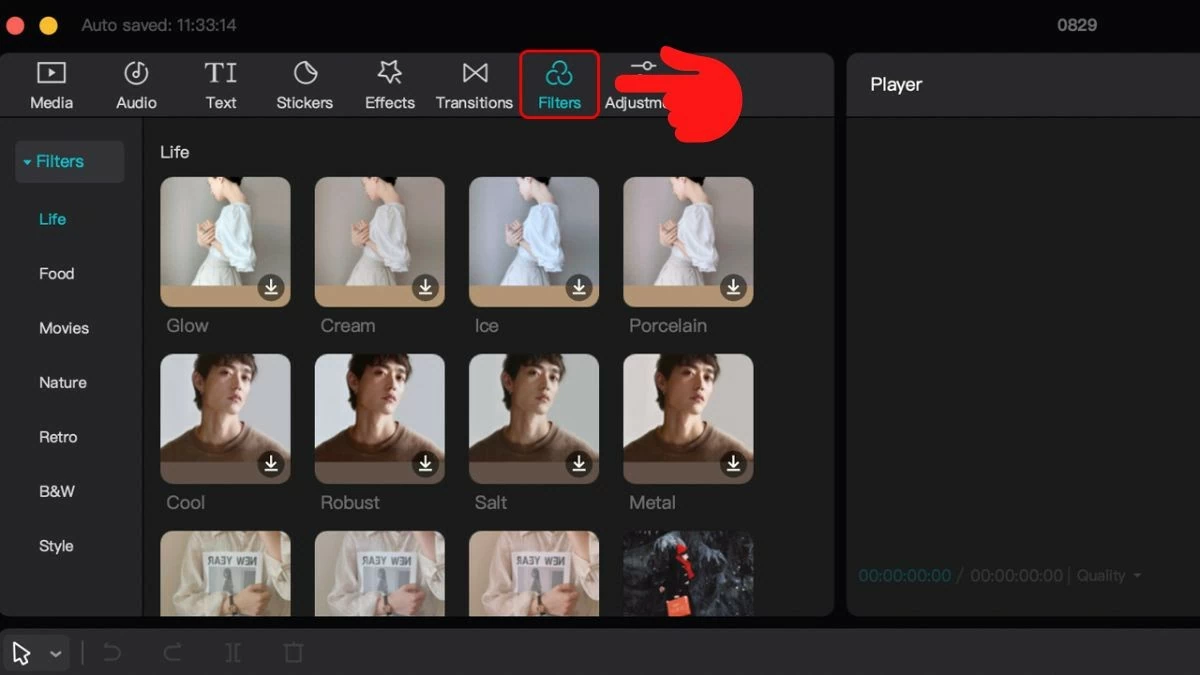Viewport: 1200px width, 675px height.
Task: Open the Media panel
Action: coord(51,84)
